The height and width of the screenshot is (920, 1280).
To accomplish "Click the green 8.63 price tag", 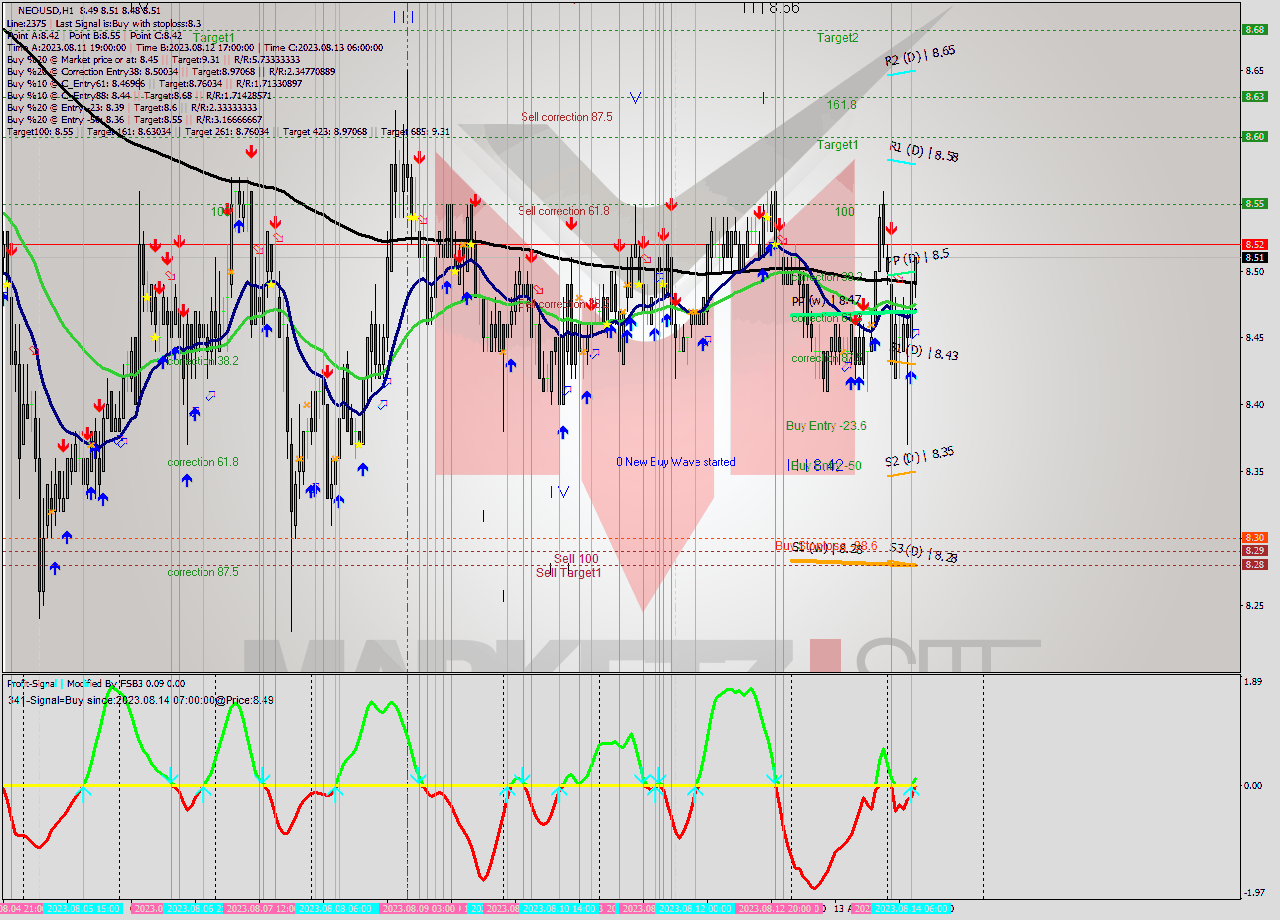I will (1254, 96).
